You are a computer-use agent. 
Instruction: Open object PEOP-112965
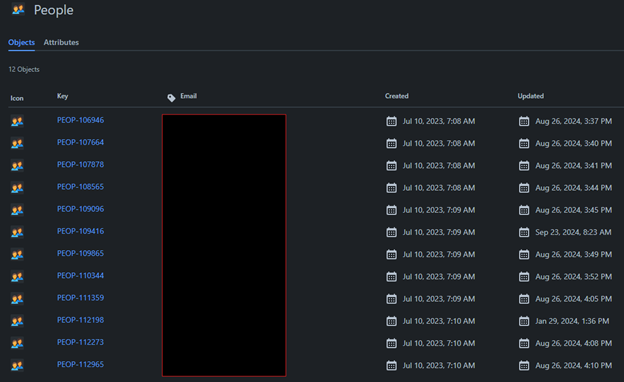point(80,364)
